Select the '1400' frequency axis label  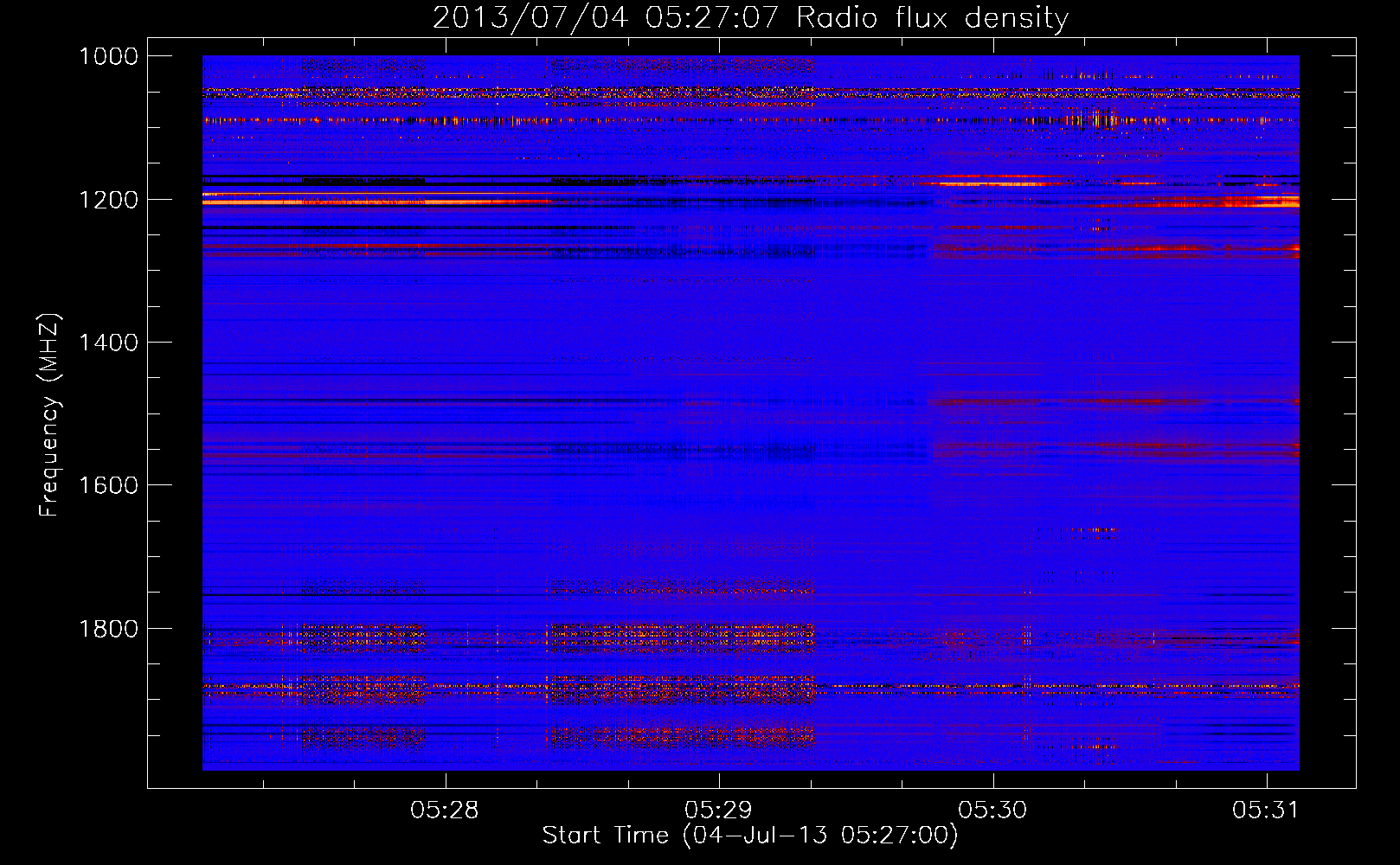(x=108, y=343)
